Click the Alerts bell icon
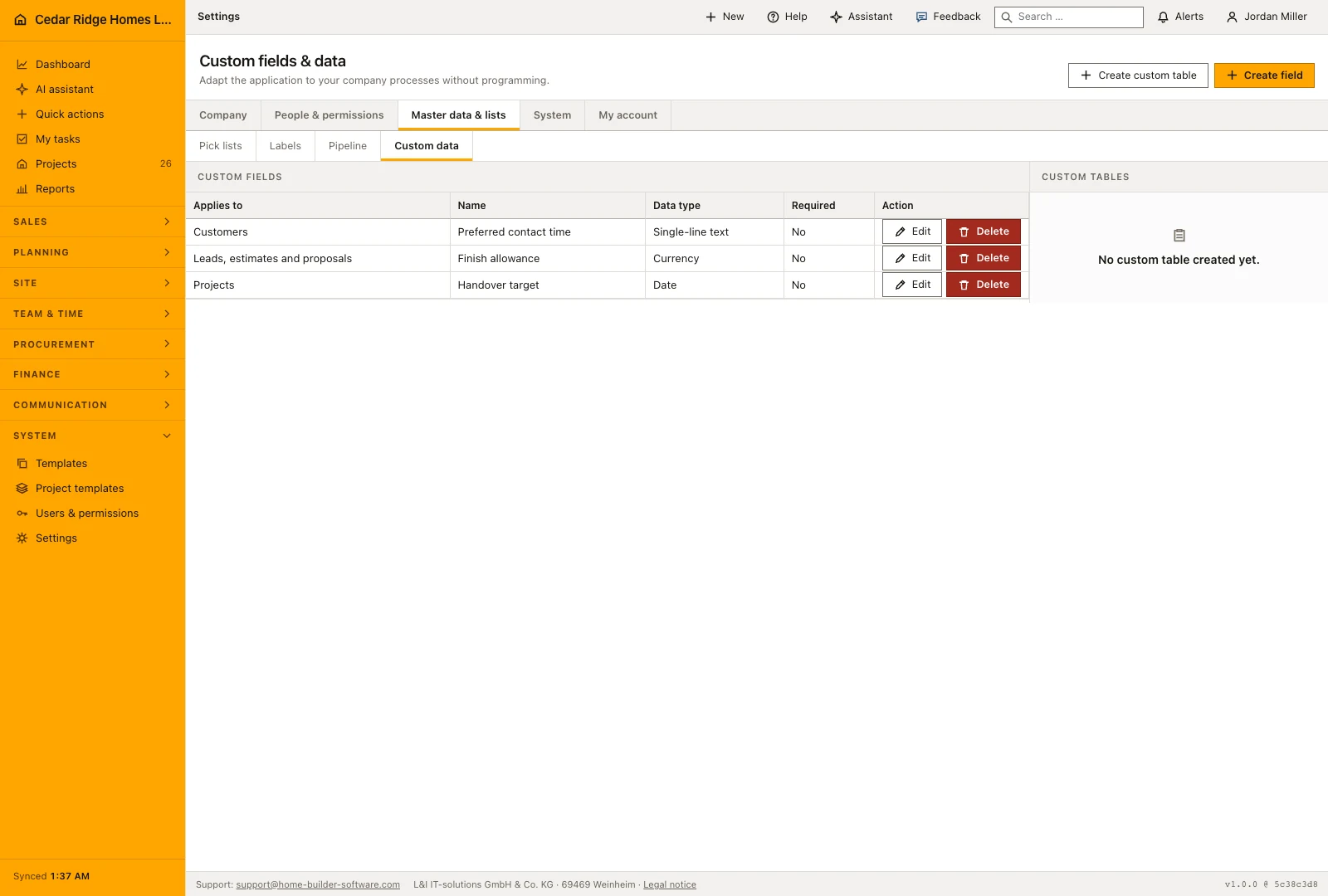1328x896 pixels. (1163, 17)
